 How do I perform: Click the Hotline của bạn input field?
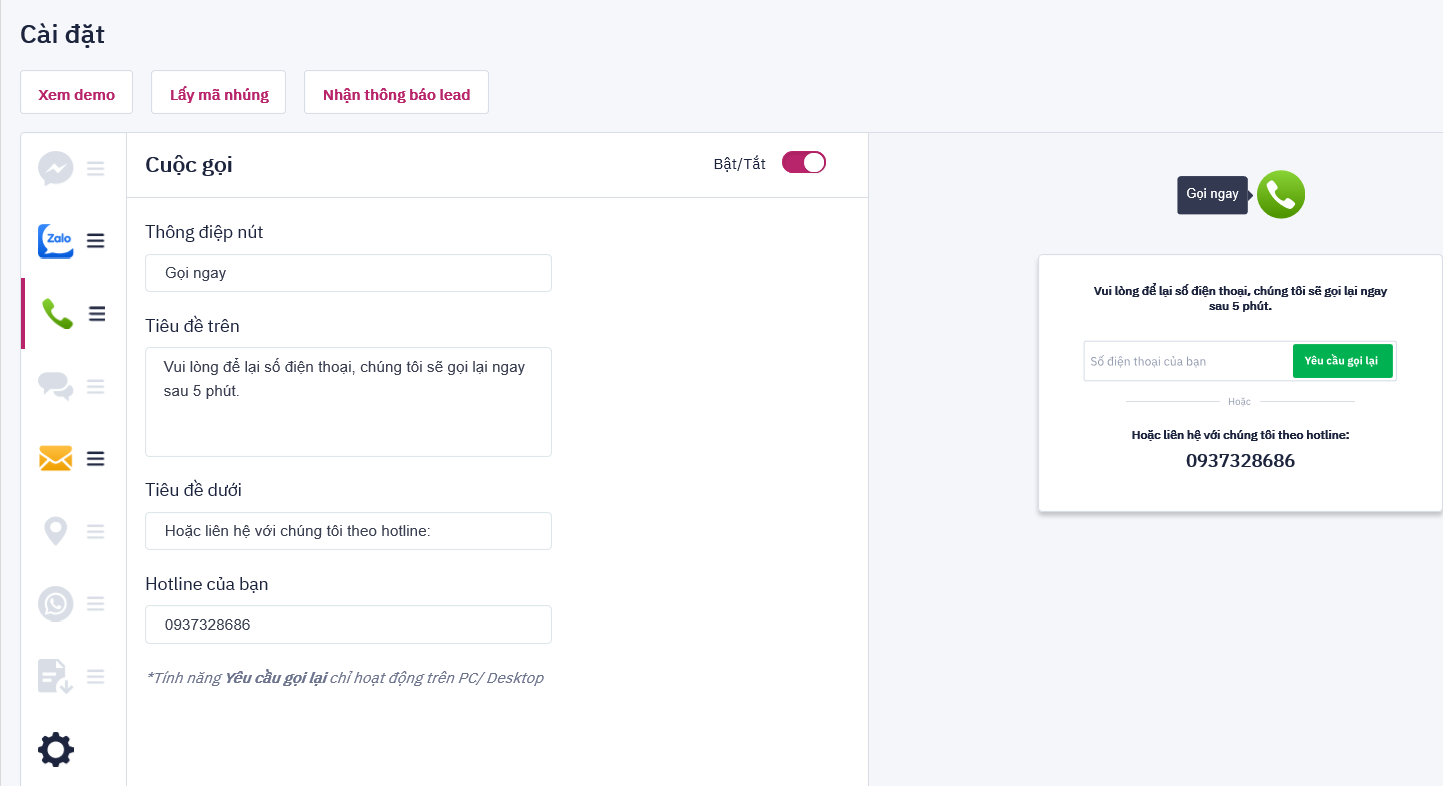[348, 625]
